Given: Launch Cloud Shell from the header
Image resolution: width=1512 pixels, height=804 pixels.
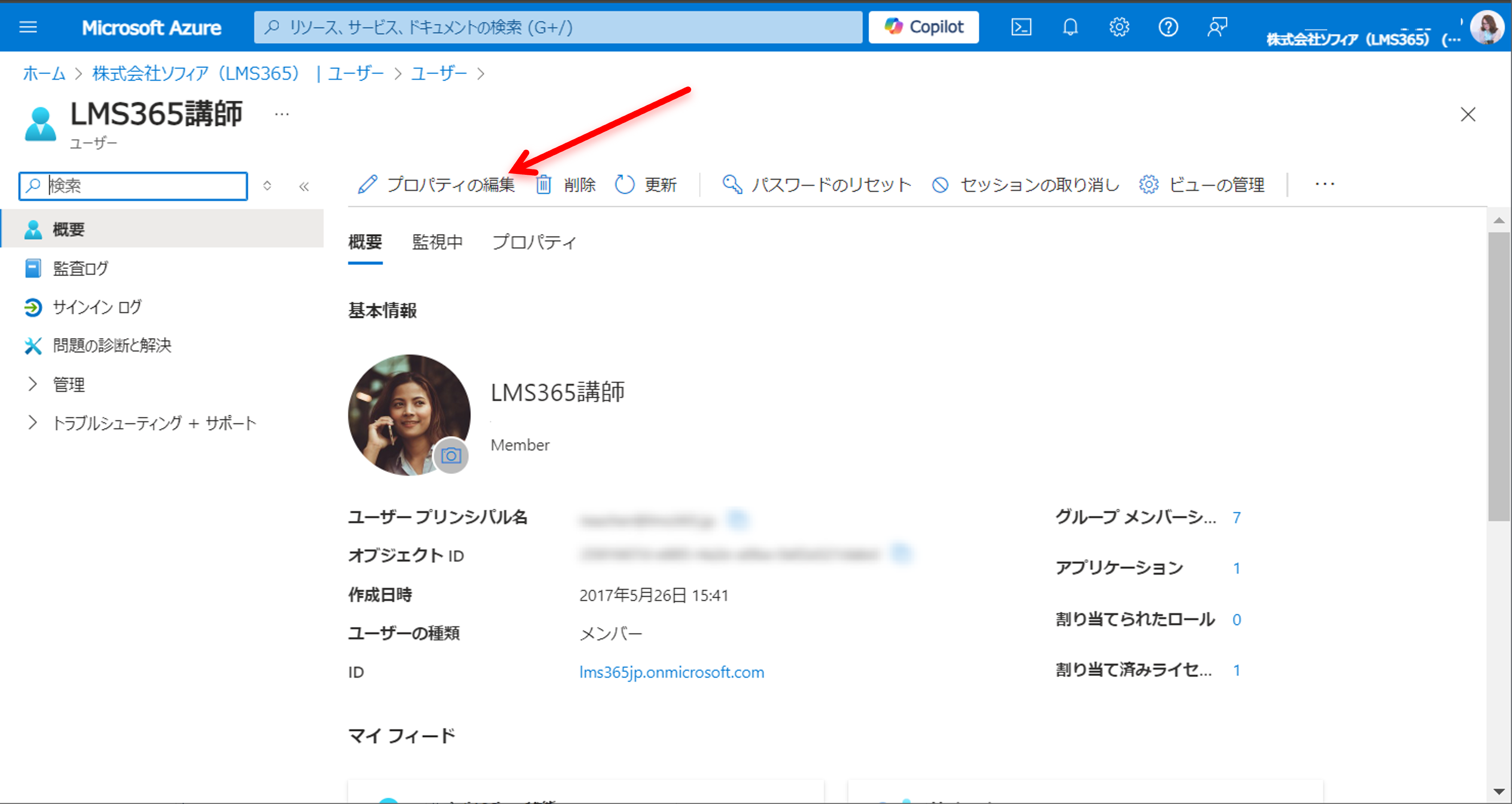Looking at the screenshot, I should (1021, 27).
